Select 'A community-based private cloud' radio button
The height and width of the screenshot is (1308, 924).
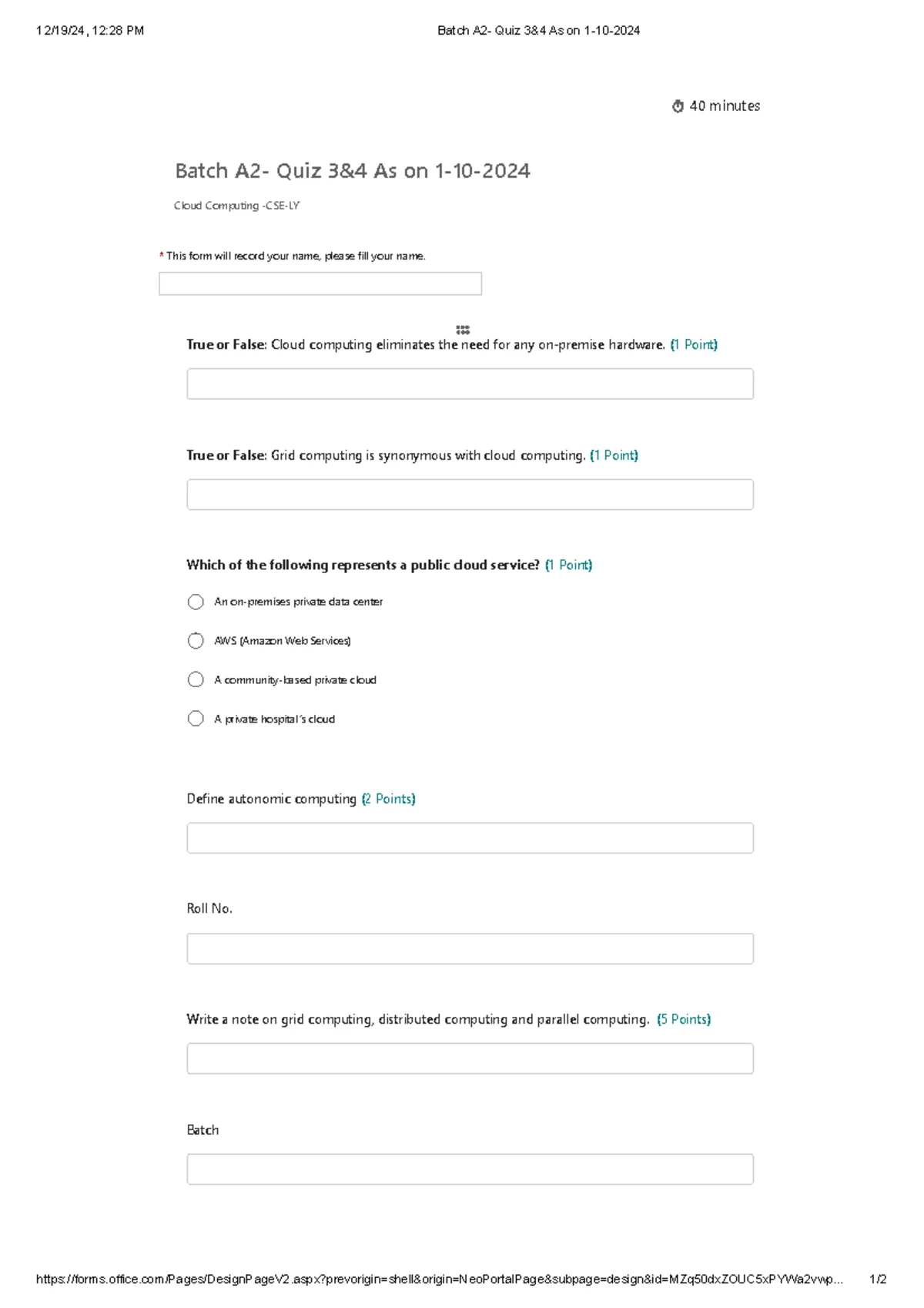pos(196,679)
